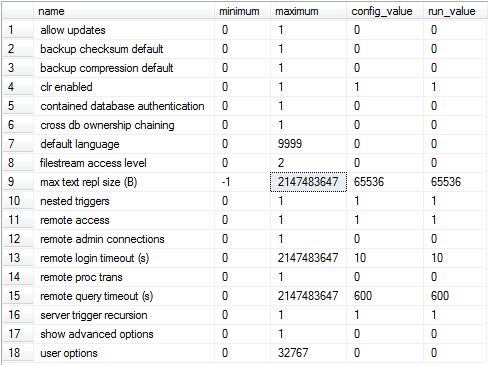Click config_value 10 for remote login timeout
488x365 pixels.
[x=385, y=258]
